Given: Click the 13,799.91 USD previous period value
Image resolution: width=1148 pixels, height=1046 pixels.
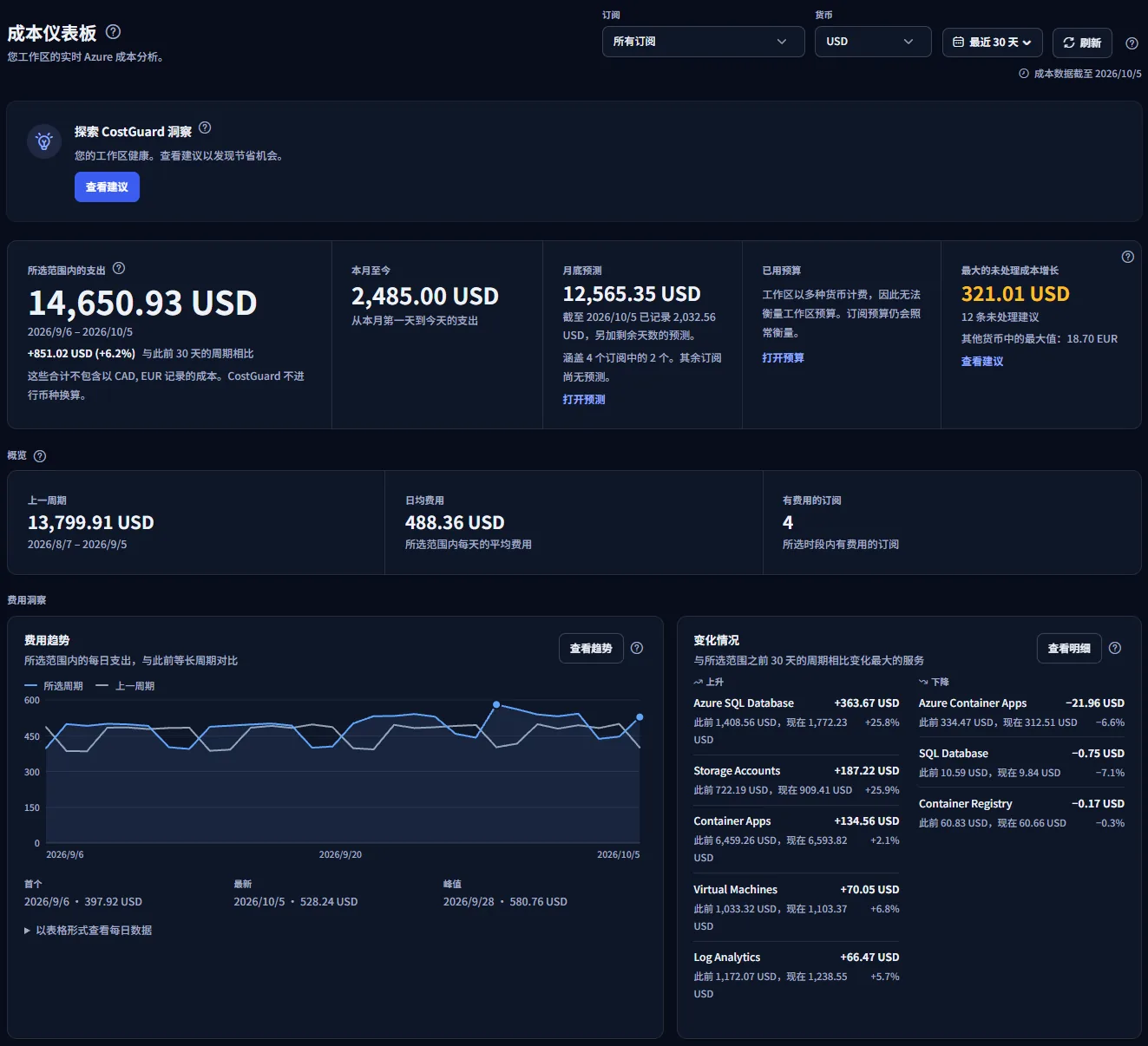Looking at the screenshot, I should click(x=91, y=523).
